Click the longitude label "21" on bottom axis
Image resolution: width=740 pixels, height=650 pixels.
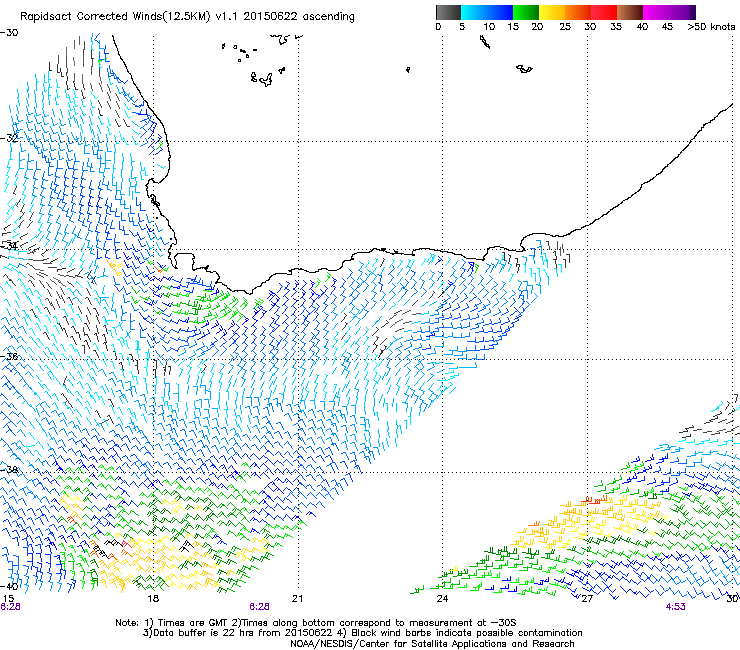pos(297,599)
